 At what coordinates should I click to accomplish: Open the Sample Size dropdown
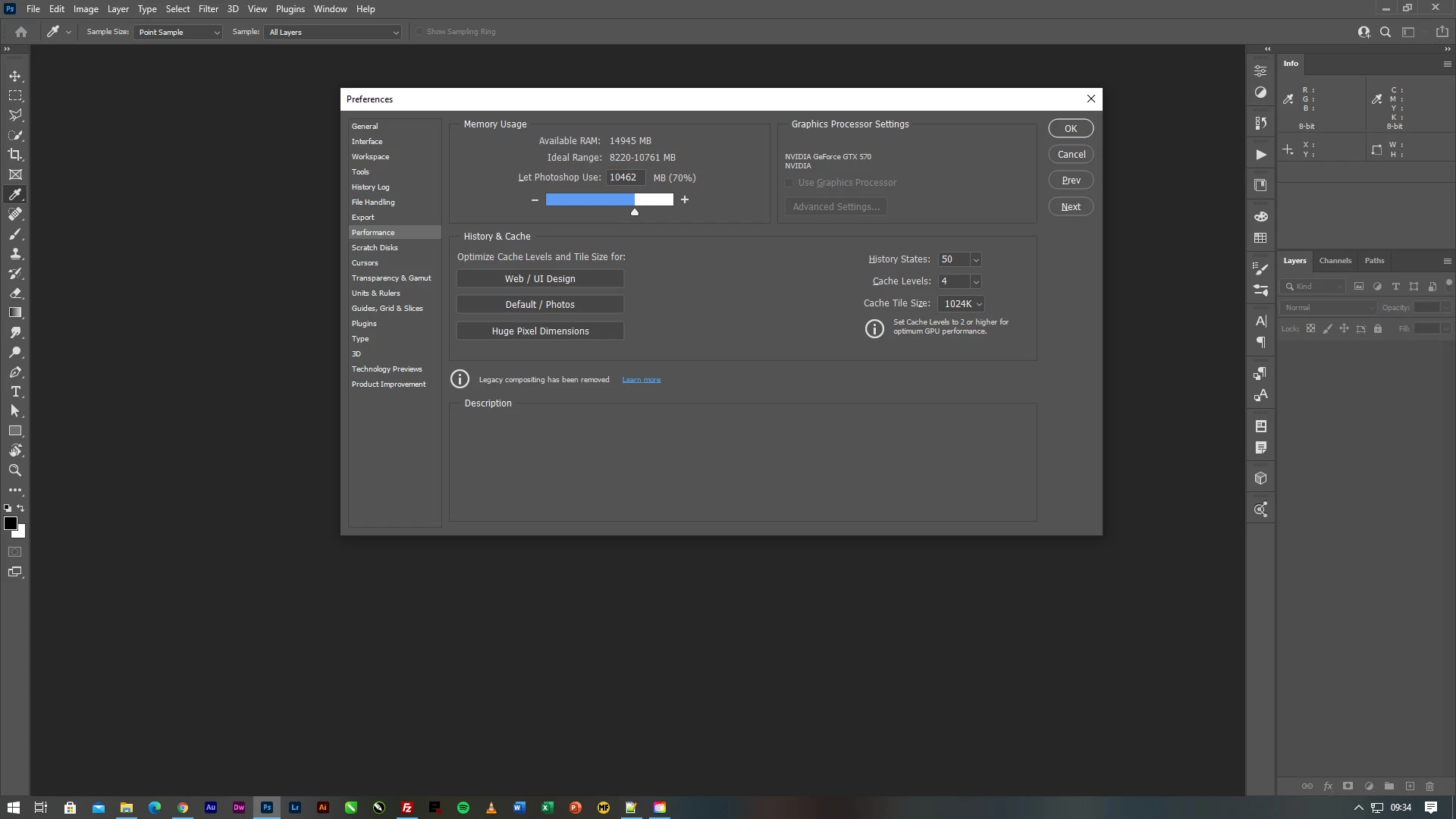[x=178, y=33]
